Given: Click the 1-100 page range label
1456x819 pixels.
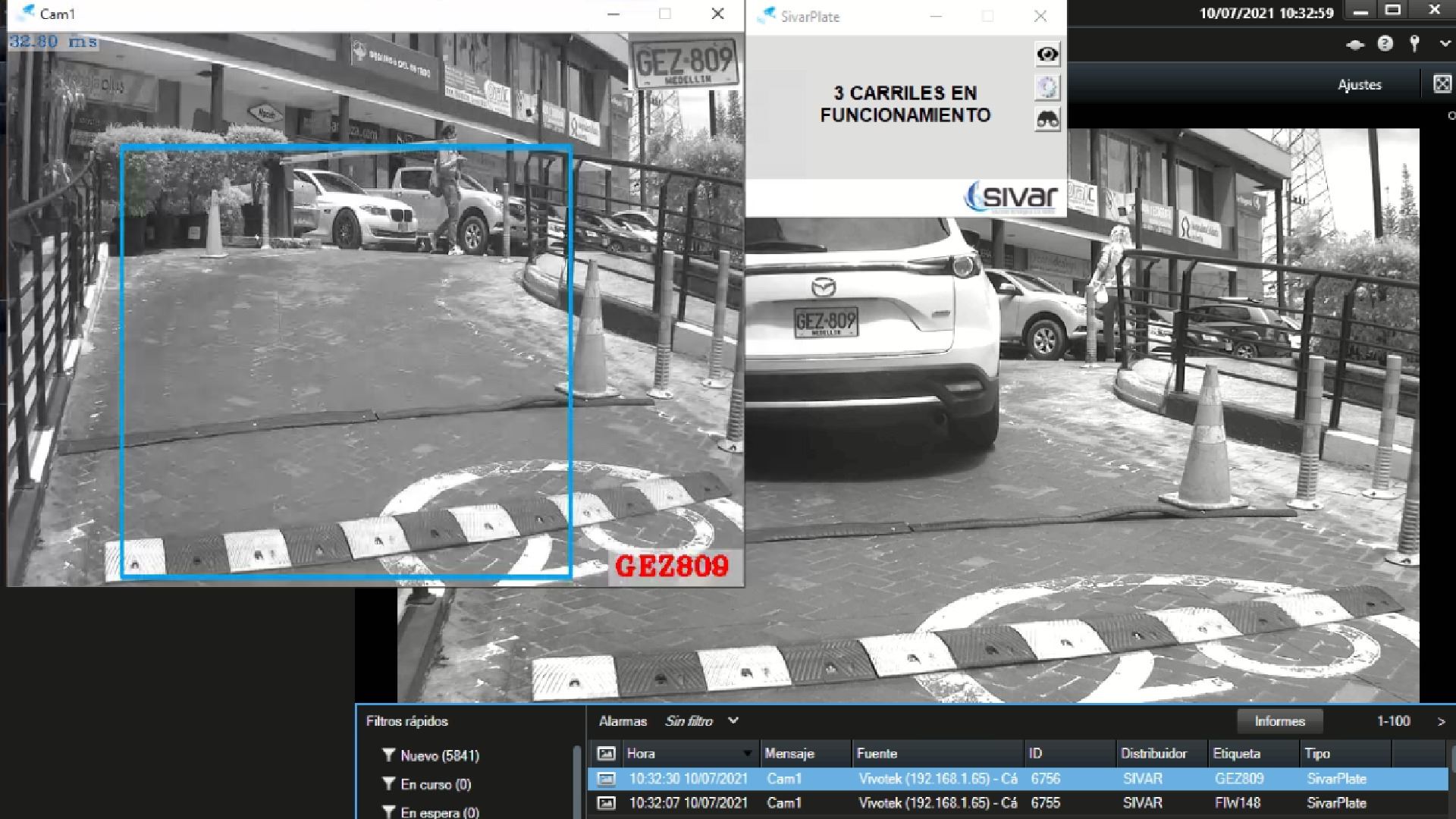Looking at the screenshot, I should coord(1393,721).
